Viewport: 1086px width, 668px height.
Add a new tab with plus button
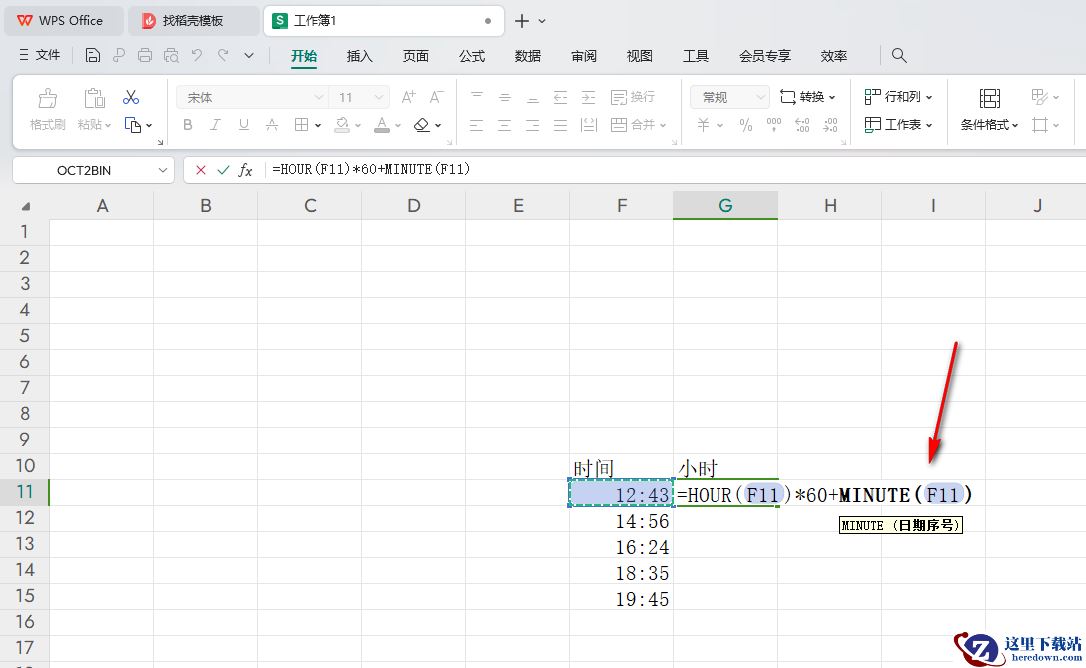point(522,21)
